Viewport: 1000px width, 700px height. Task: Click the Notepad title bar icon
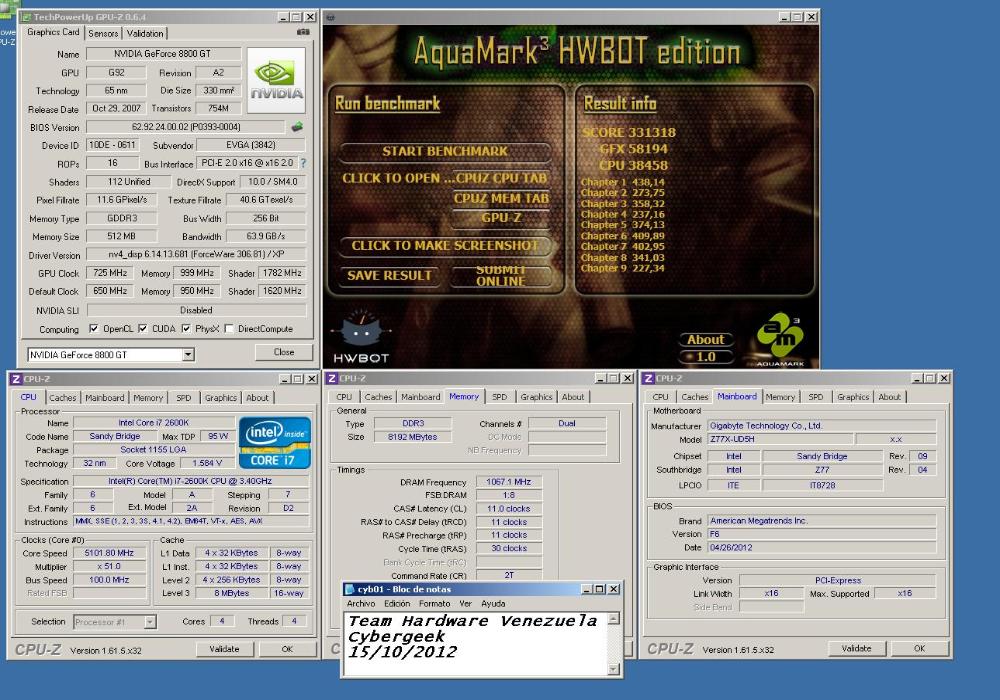click(x=349, y=589)
